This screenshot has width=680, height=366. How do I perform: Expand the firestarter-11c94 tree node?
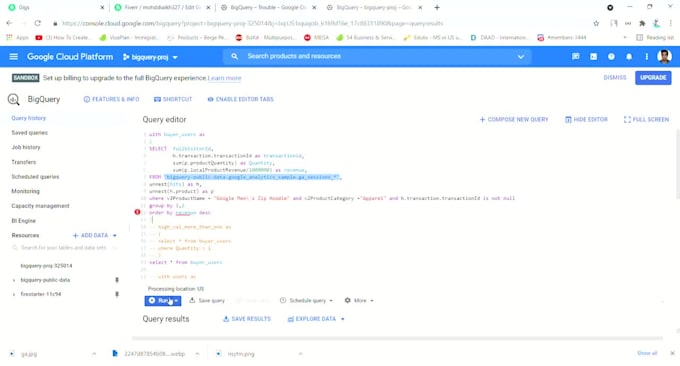(x=14, y=294)
